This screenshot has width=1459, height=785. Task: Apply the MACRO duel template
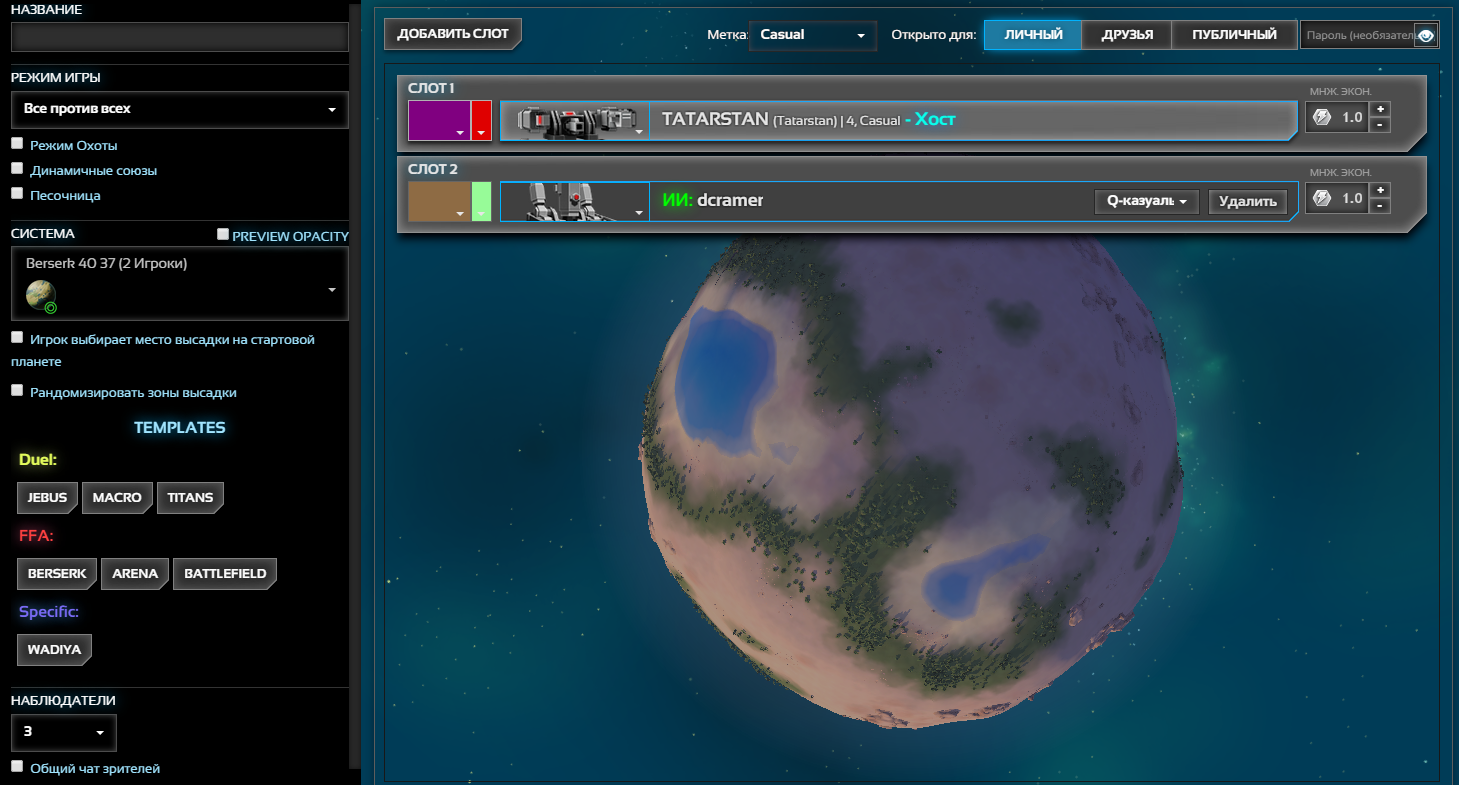click(117, 497)
